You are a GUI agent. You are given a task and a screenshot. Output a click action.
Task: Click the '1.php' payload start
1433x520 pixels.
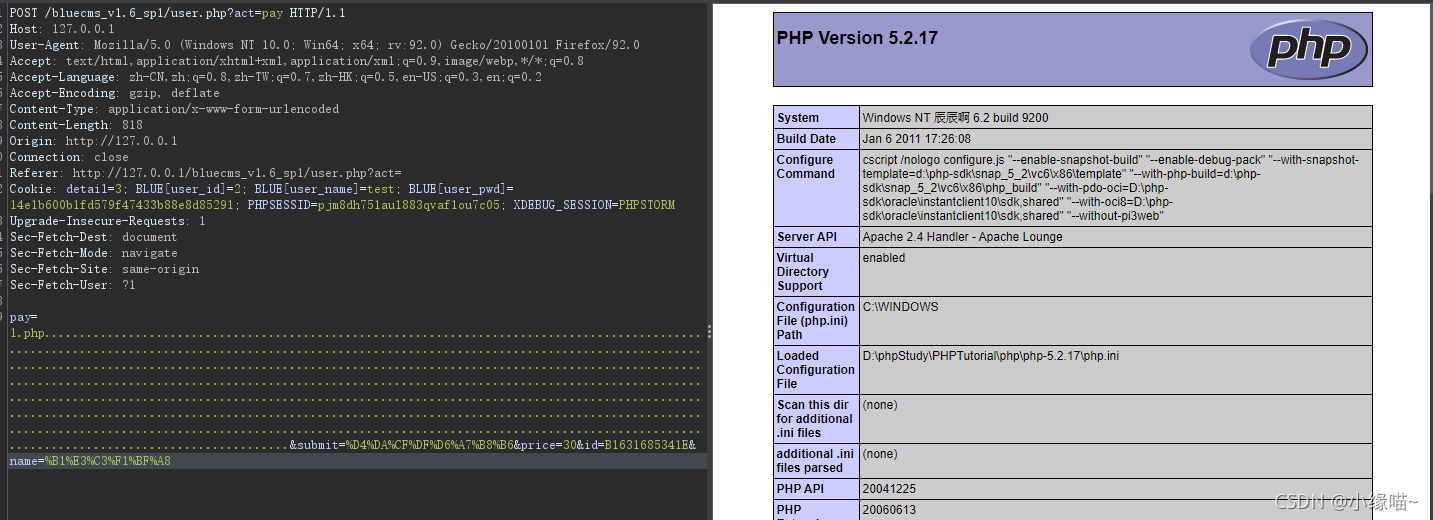pyautogui.click(x=27, y=332)
